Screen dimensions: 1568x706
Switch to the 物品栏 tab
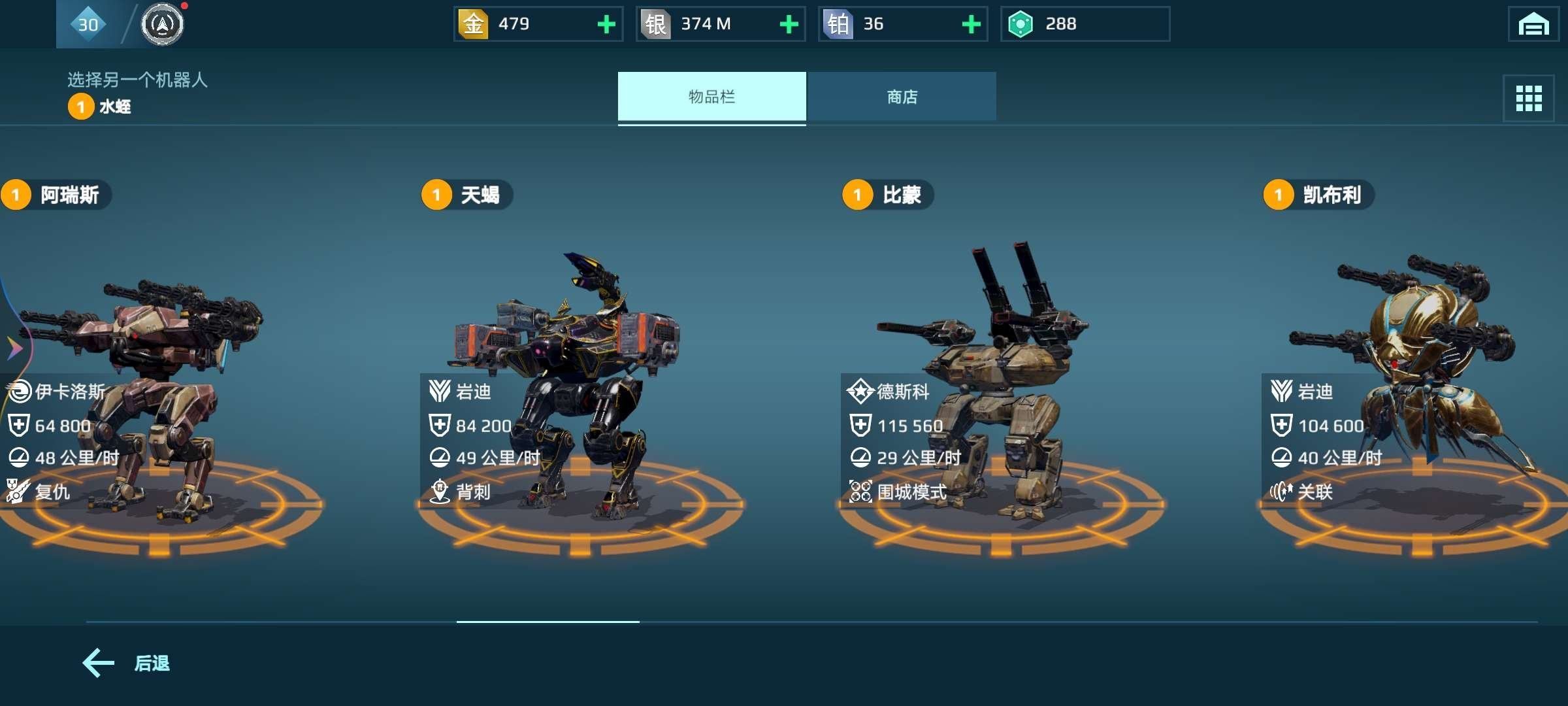tap(712, 97)
